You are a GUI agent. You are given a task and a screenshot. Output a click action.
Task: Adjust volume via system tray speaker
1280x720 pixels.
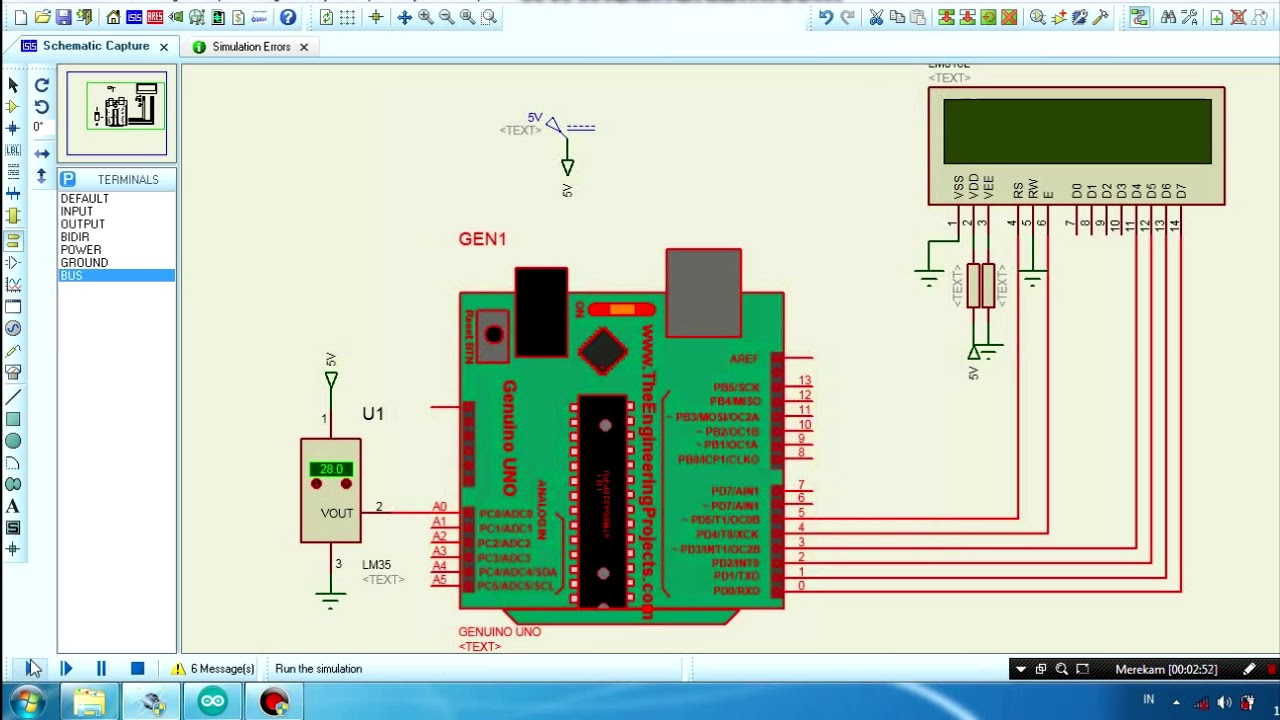[1224, 702]
